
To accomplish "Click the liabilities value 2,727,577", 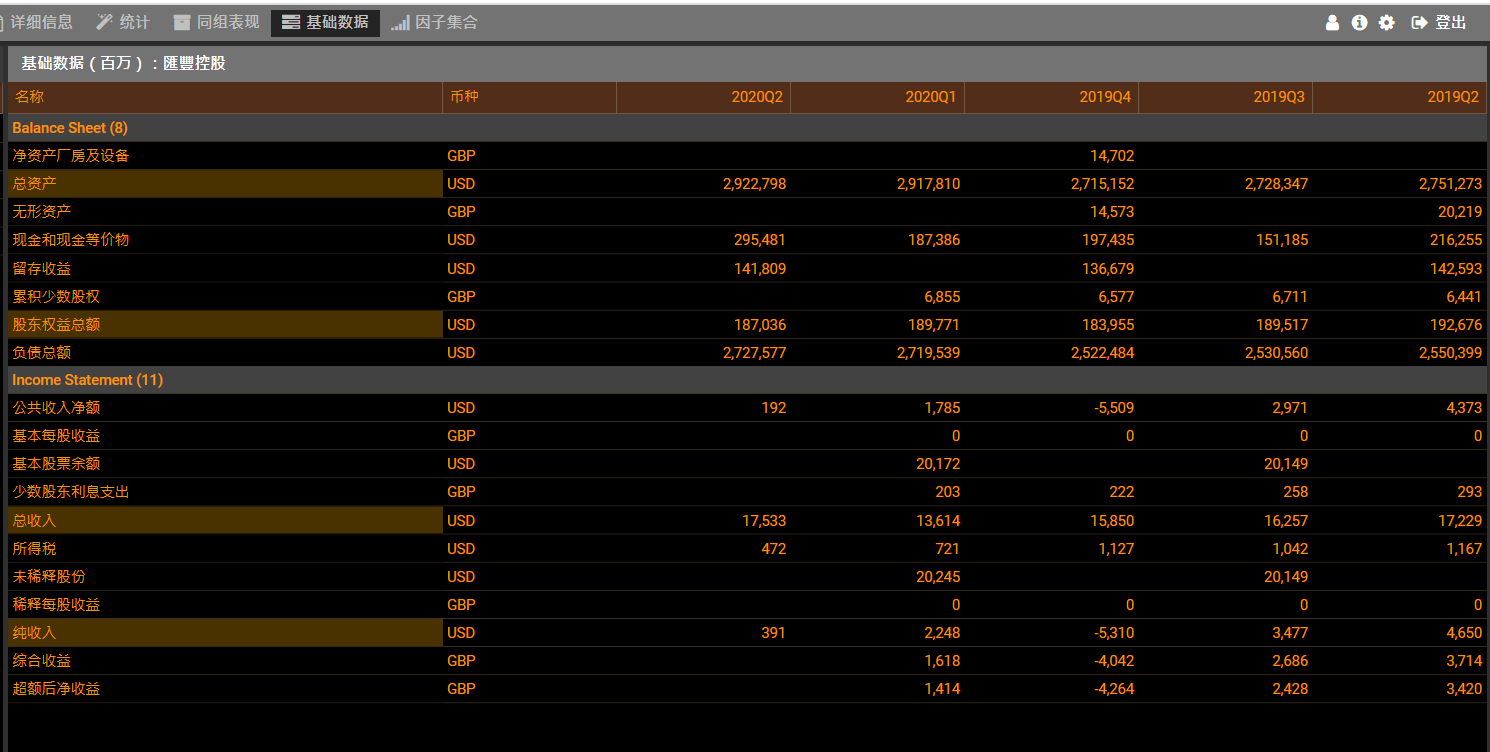I will pos(754,353).
